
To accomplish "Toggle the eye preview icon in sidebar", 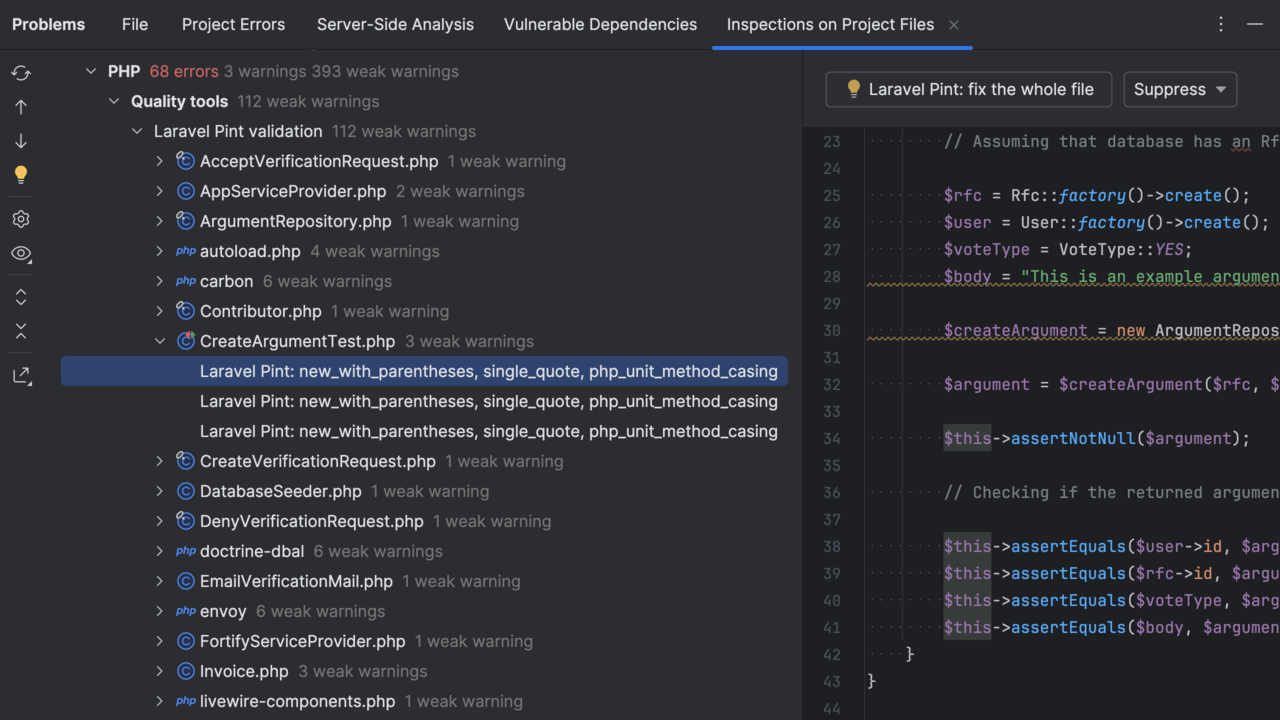I will (21, 253).
